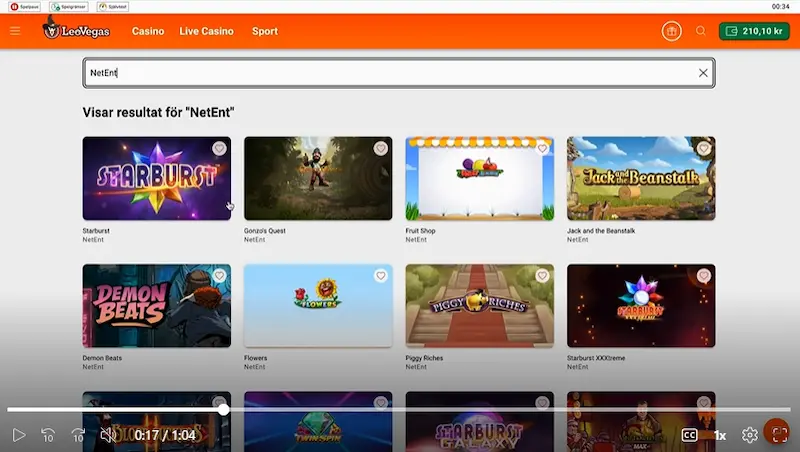The image size is (800, 452).
Task: Click the 'Demon Beats' title text
Action: tap(102, 358)
